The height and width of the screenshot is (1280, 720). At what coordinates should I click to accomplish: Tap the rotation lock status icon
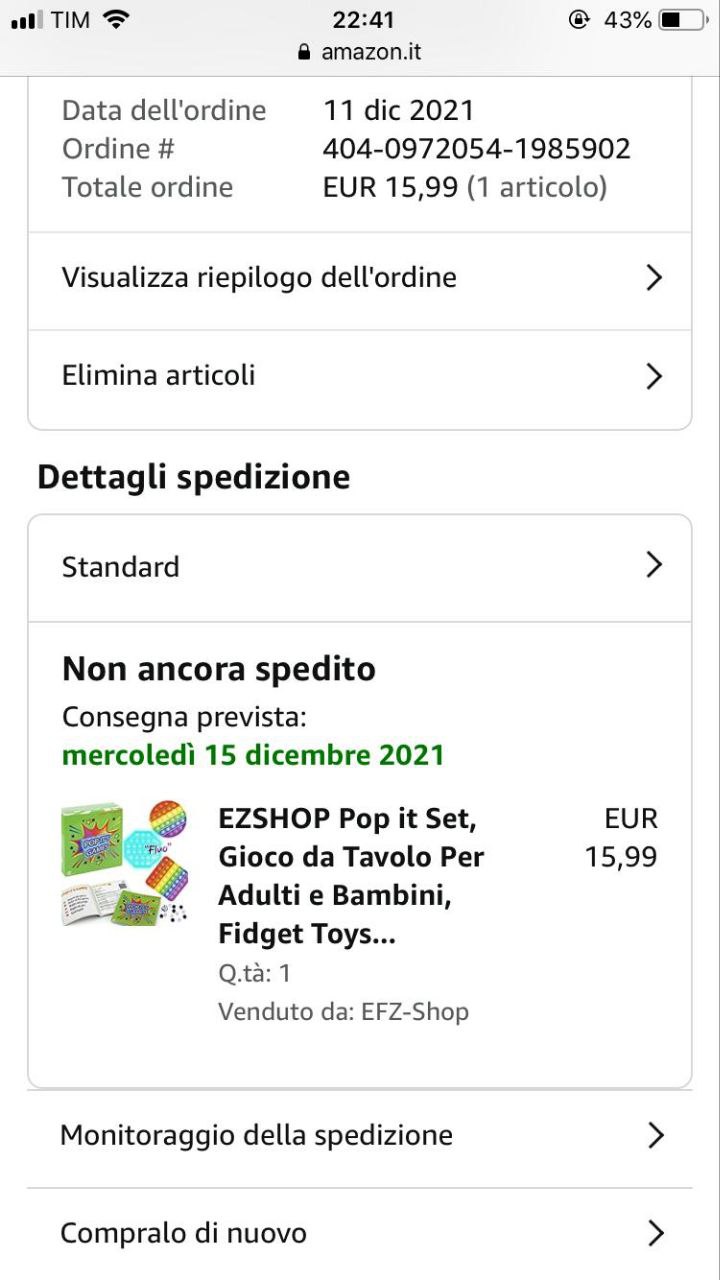coord(579,19)
